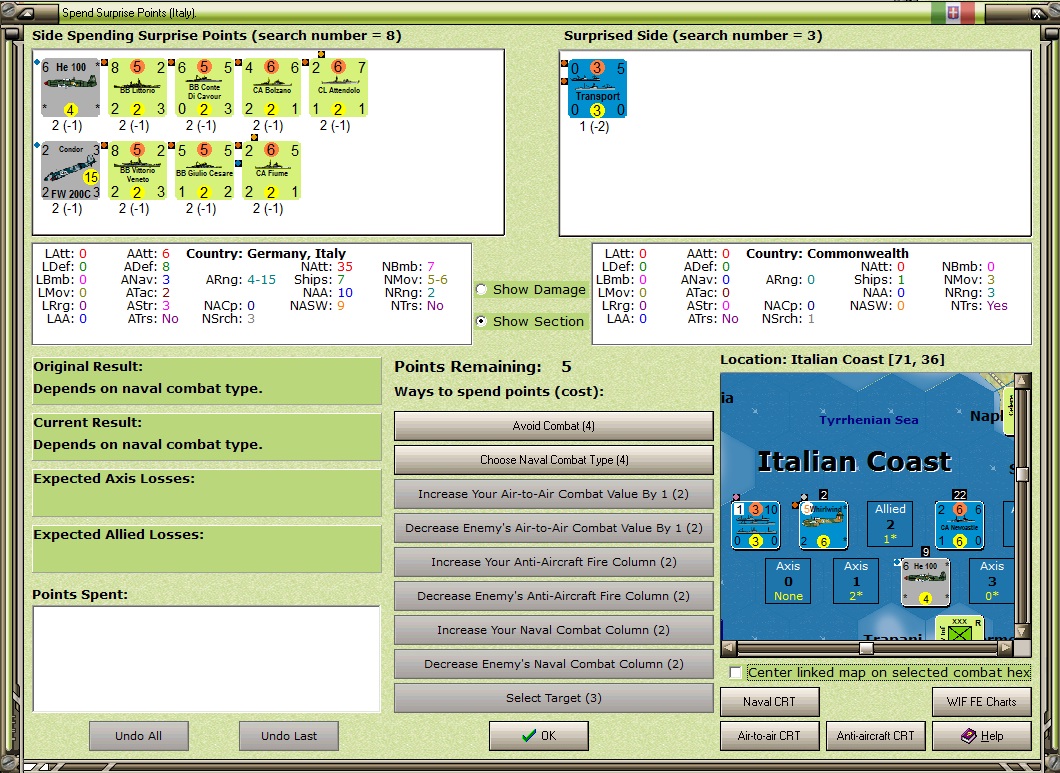
Task: Select the Commonwealth Transport counter
Action: [x=598, y=89]
